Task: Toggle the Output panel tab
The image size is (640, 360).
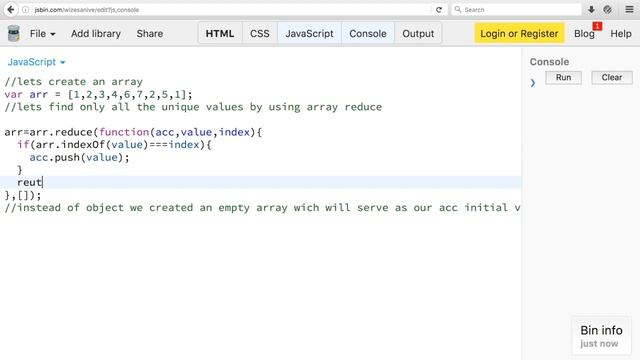Action: tap(418, 33)
